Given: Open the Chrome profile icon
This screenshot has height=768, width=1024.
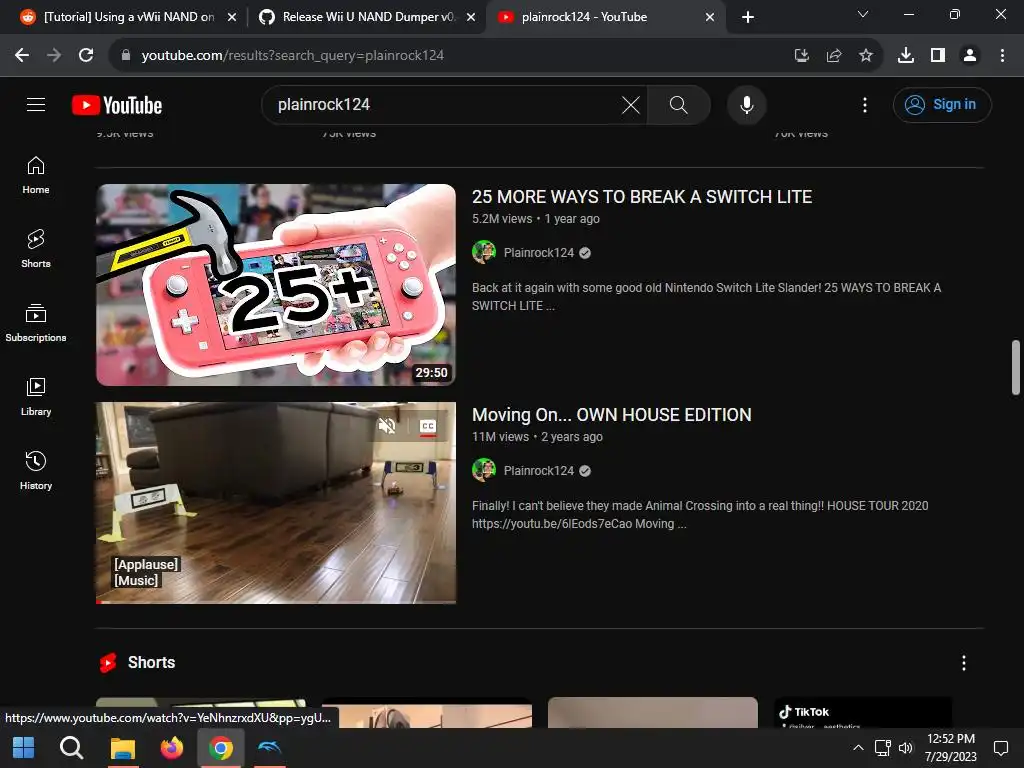Looking at the screenshot, I should (970, 56).
